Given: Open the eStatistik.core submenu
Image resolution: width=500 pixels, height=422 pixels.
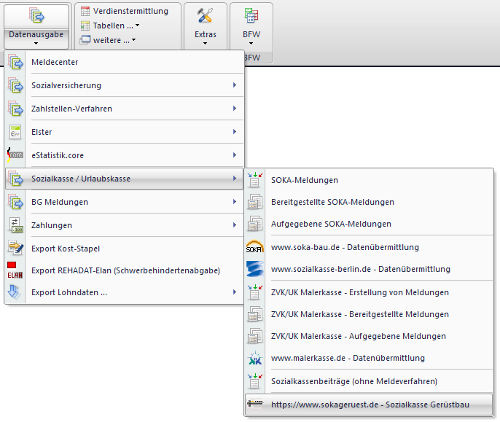Looking at the screenshot, I should (125, 155).
